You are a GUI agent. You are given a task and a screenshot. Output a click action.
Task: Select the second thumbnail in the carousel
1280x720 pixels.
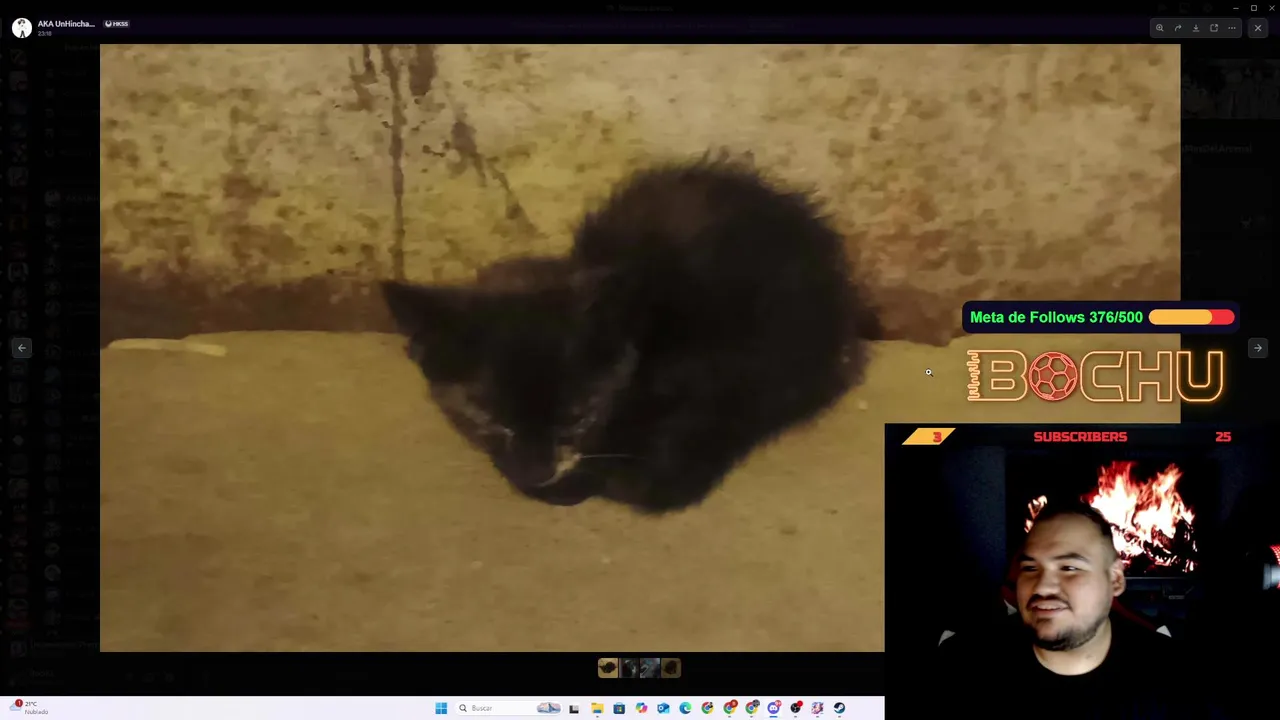pyautogui.click(x=629, y=668)
